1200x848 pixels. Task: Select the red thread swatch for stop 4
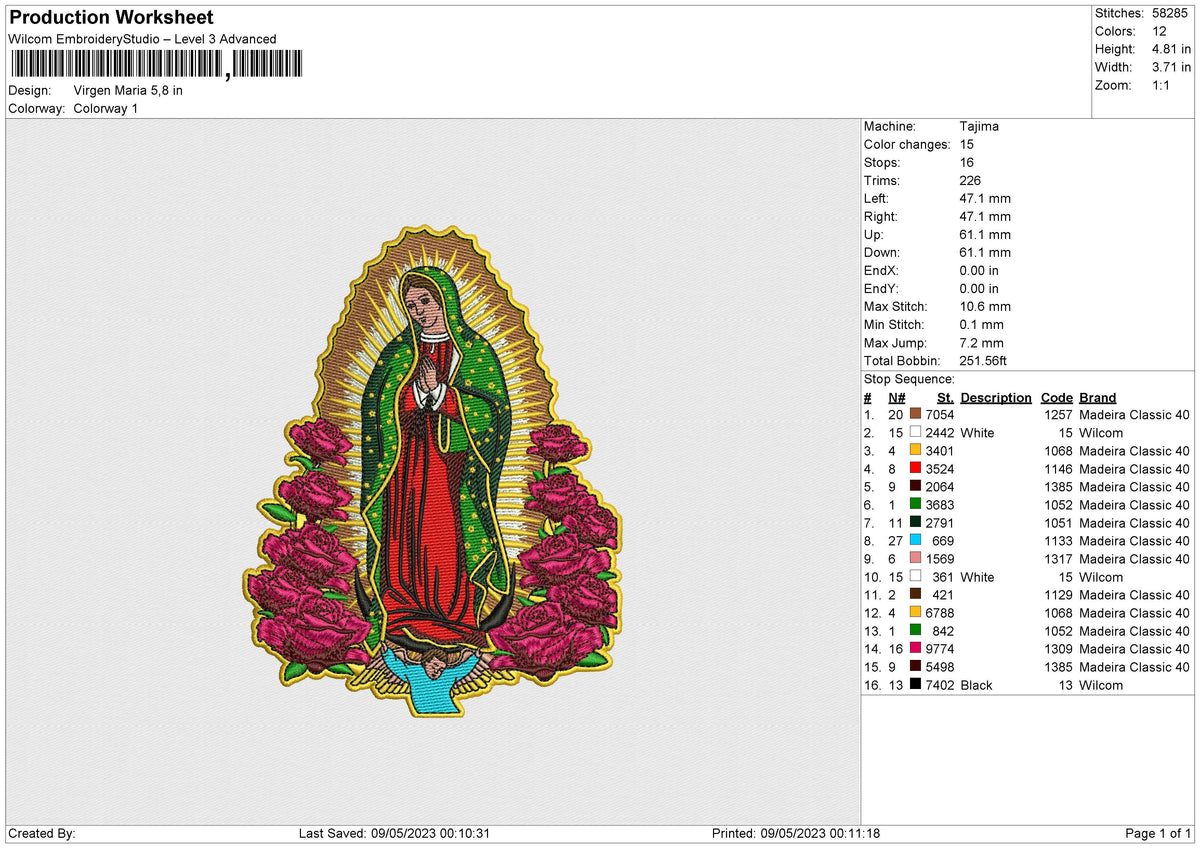coord(915,469)
